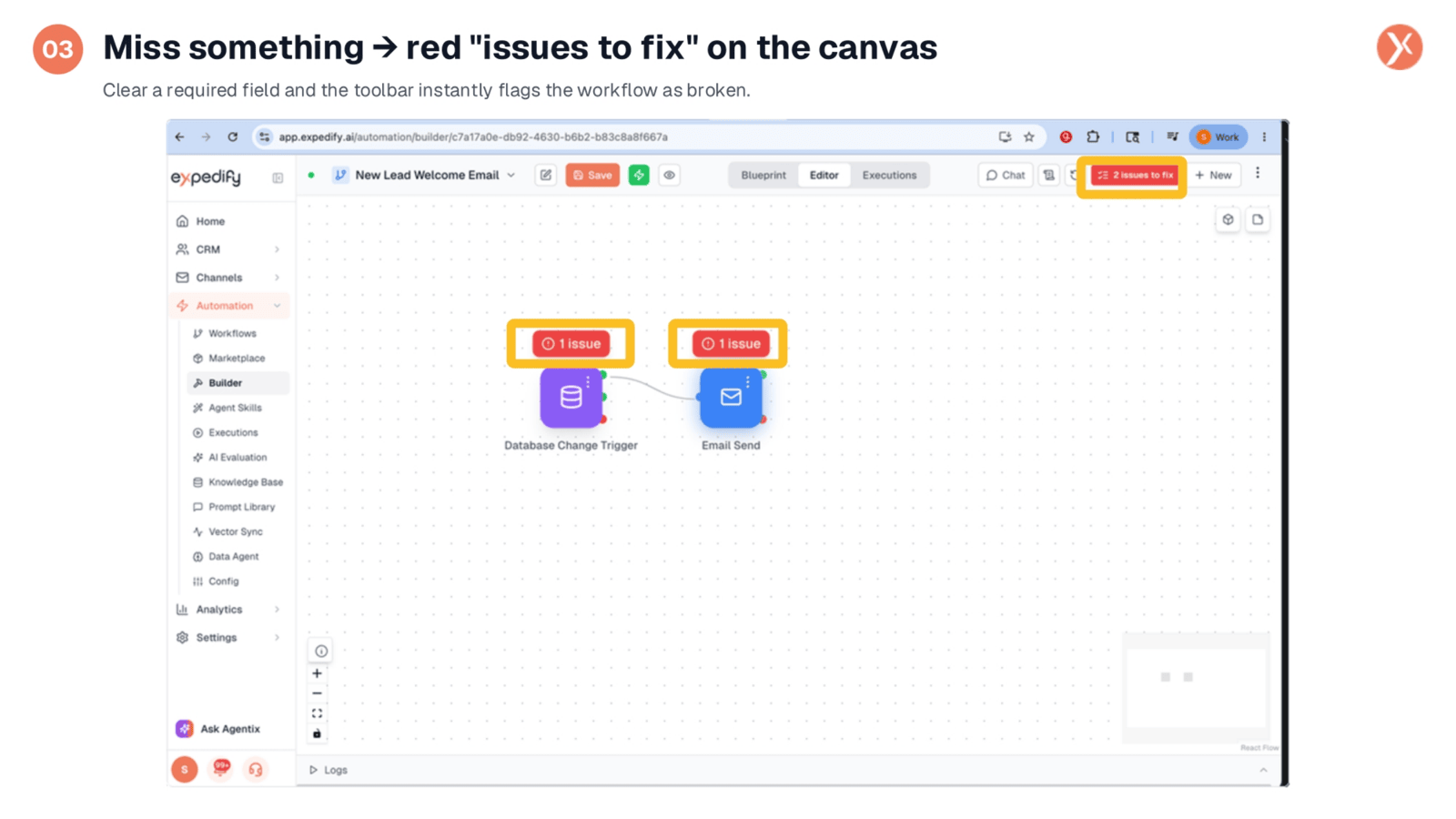Click the expedify logo
The height and width of the screenshot is (819, 1456).
click(207, 177)
